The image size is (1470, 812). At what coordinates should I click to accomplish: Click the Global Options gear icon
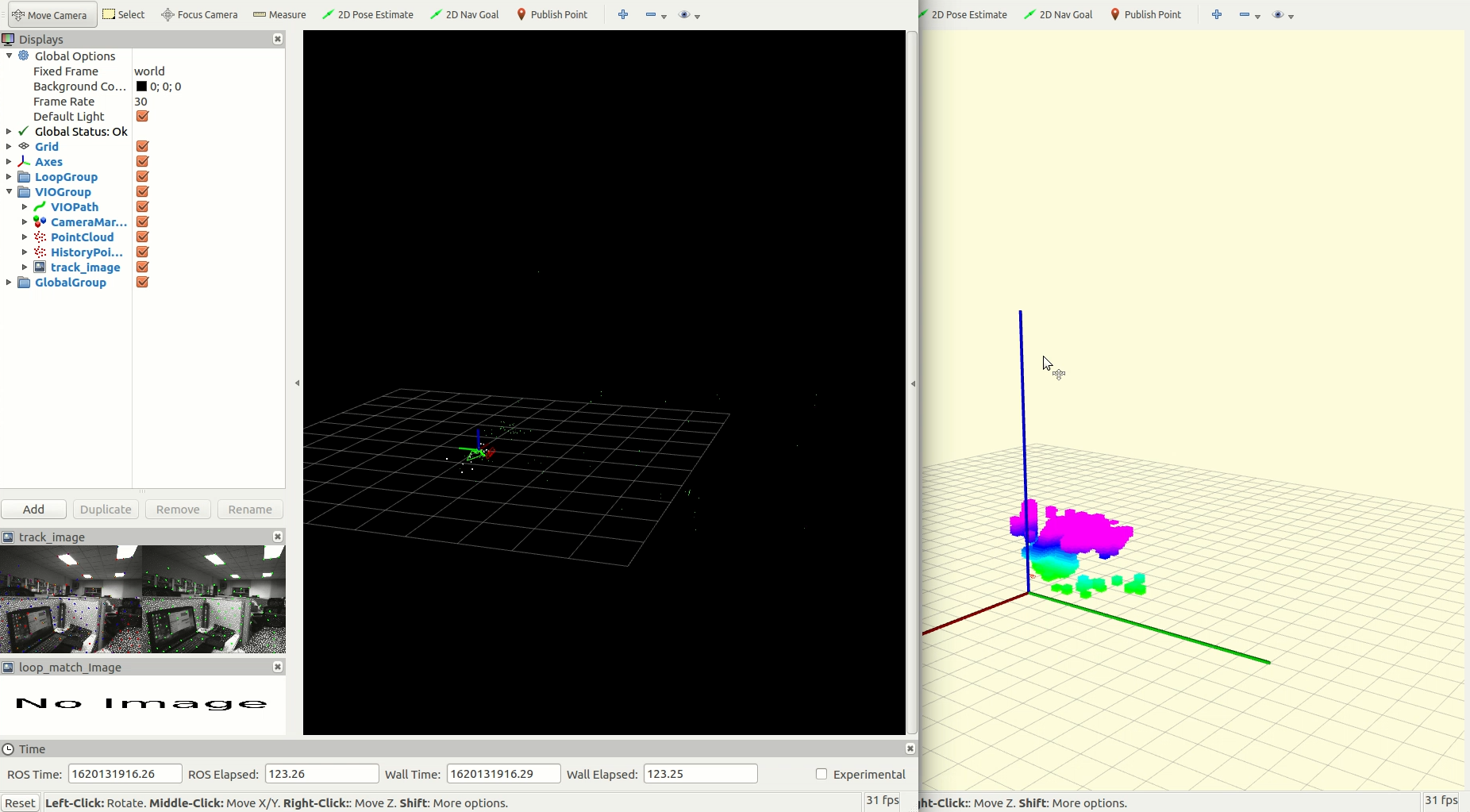click(x=24, y=56)
